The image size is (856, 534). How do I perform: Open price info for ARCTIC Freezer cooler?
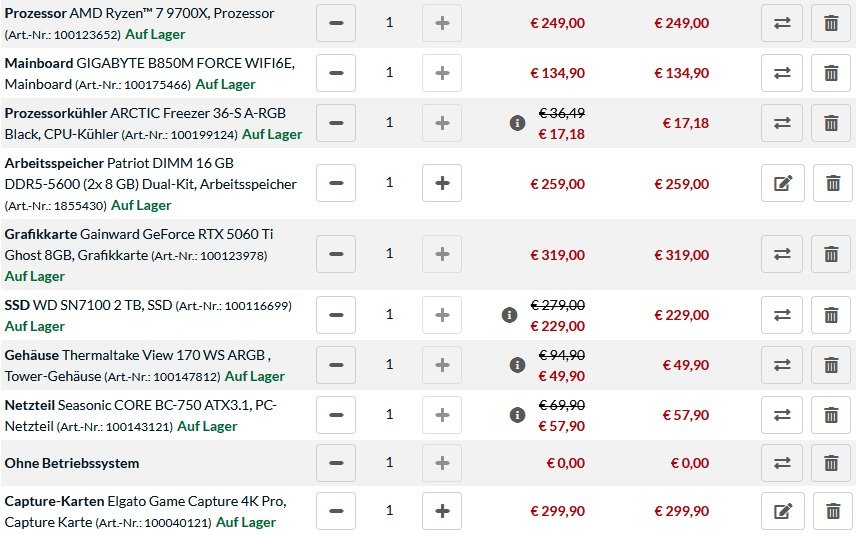[517, 123]
